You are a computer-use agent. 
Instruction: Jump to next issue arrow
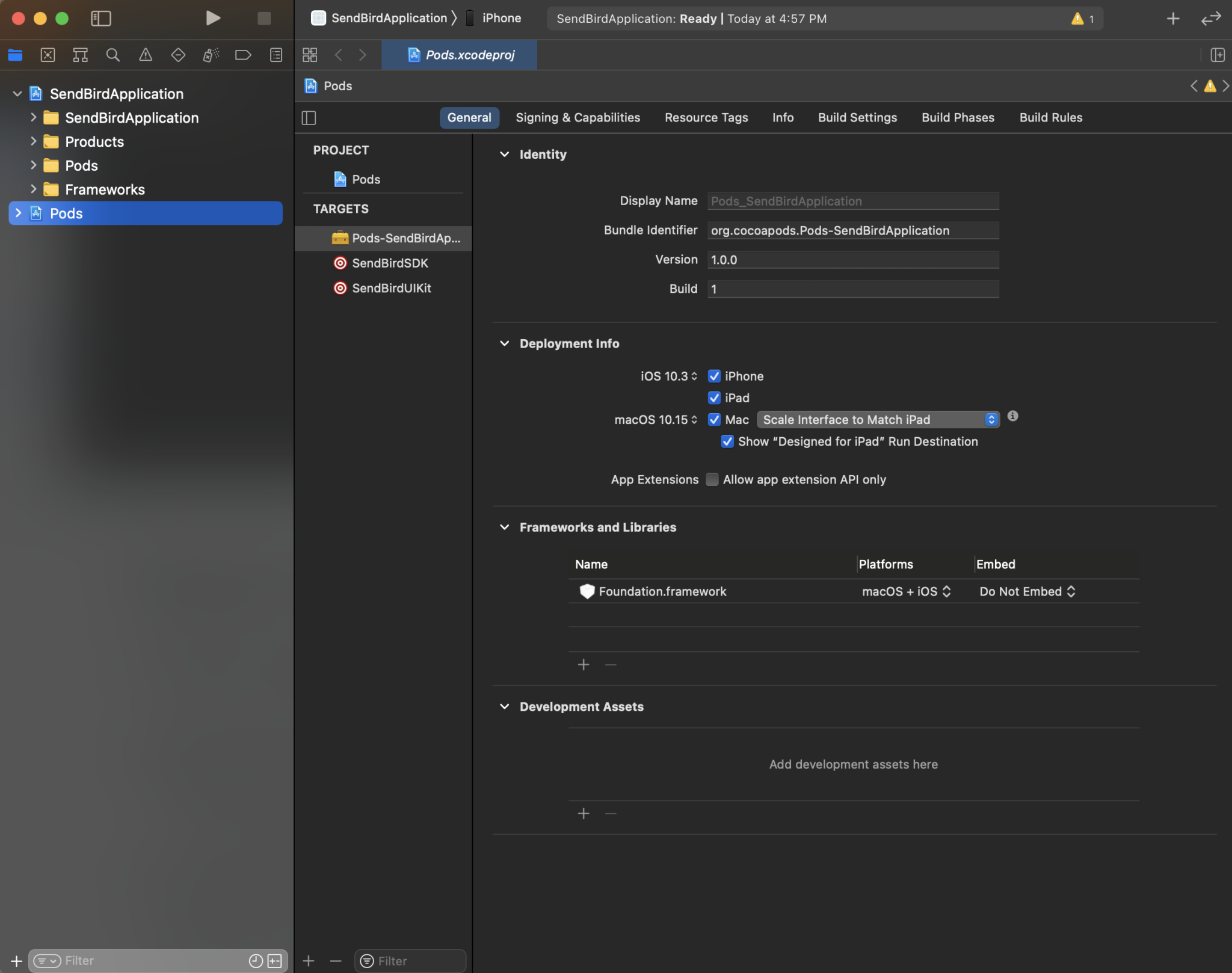point(1226,86)
